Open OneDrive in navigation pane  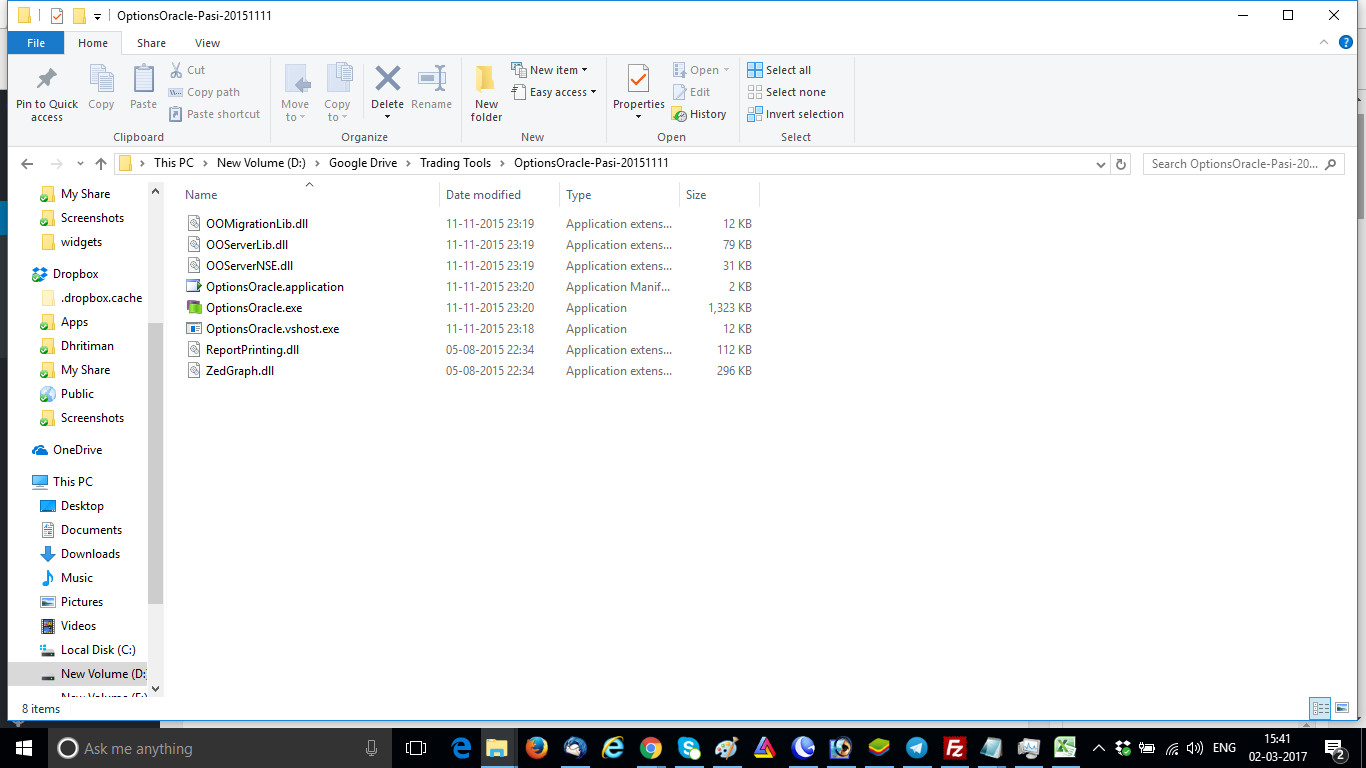point(78,450)
